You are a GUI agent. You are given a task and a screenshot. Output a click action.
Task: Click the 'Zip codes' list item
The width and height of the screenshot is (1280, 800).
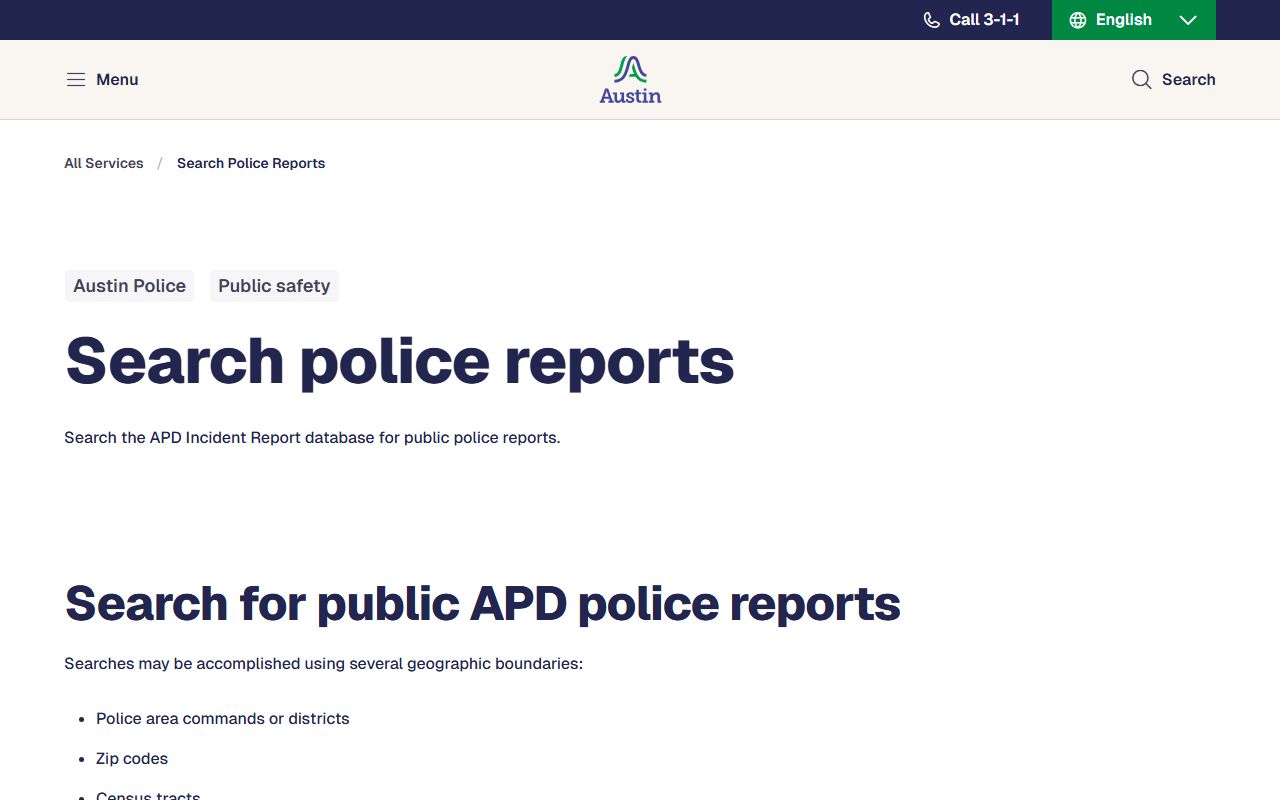coord(132,759)
